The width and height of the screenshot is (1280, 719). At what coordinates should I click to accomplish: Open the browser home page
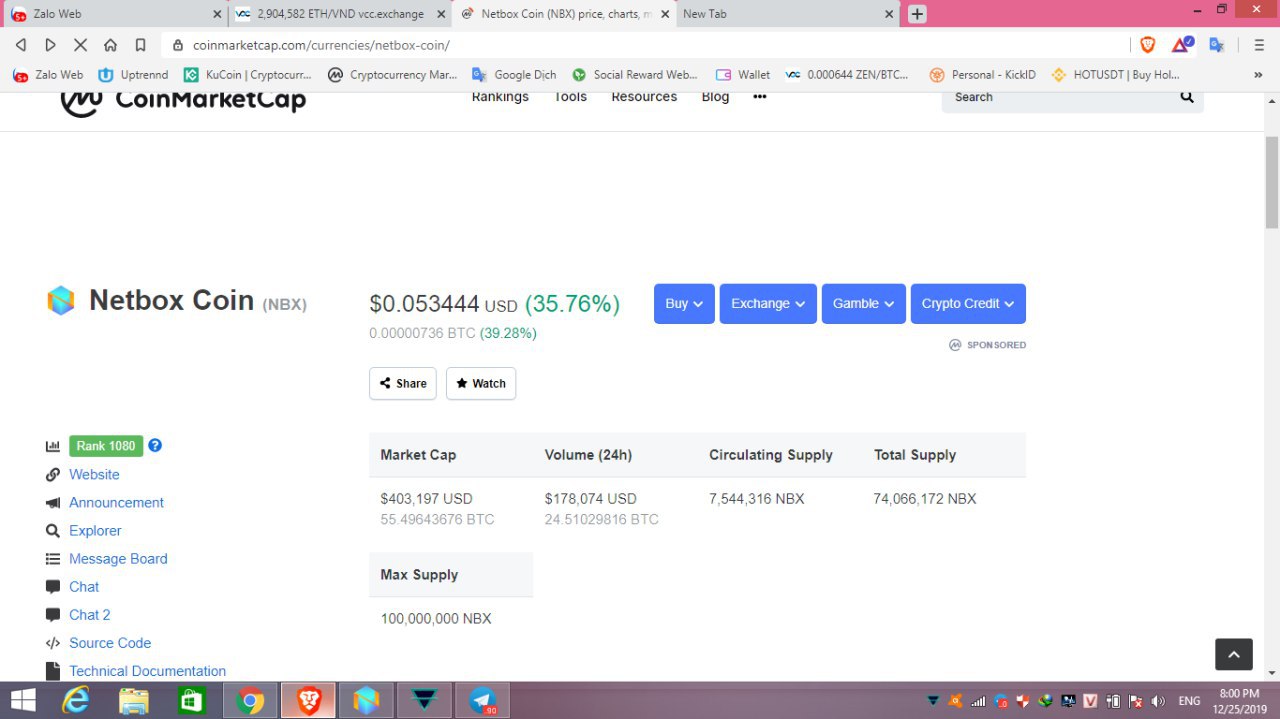coord(111,45)
